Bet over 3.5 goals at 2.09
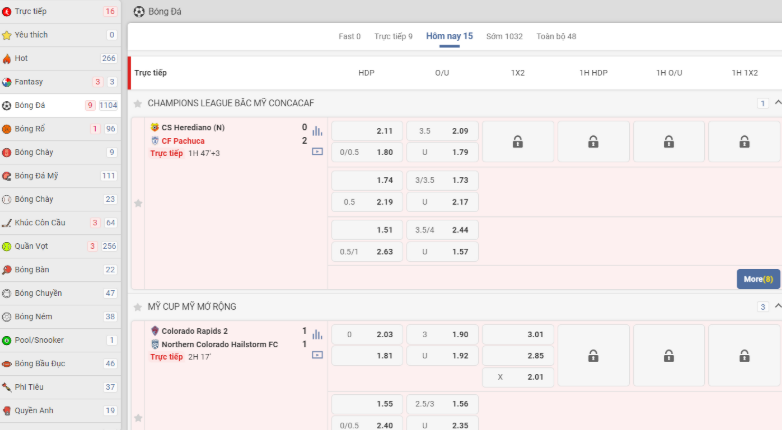 tap(442, 131)
